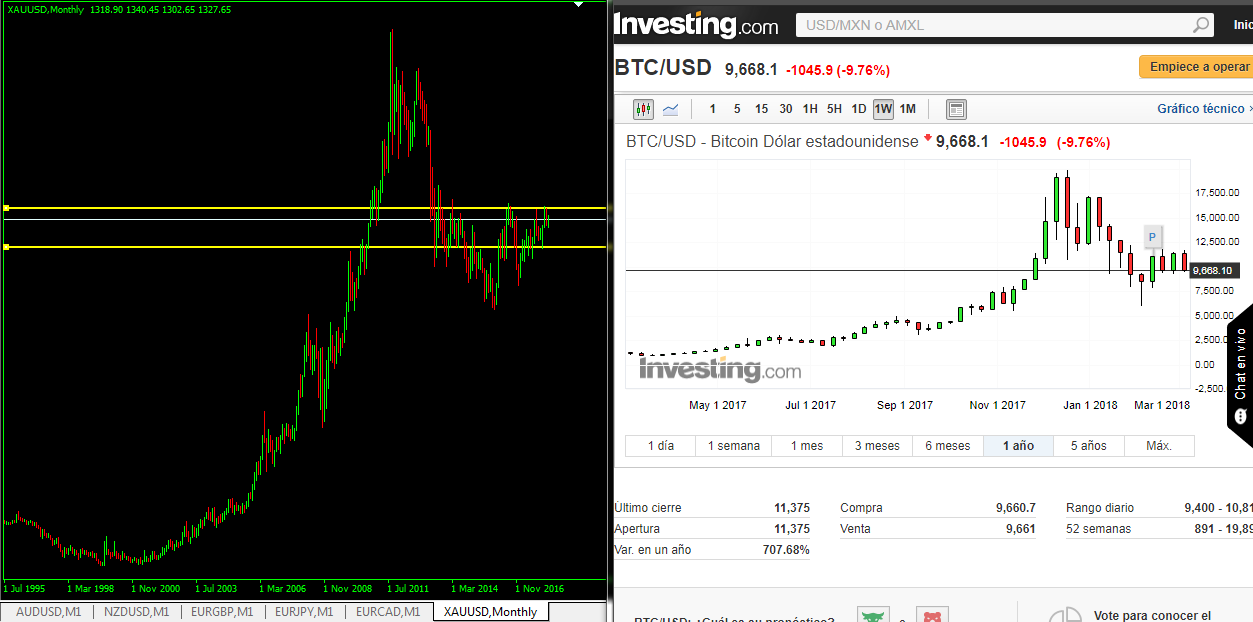Select the 5H interval

tap(834, 109)
